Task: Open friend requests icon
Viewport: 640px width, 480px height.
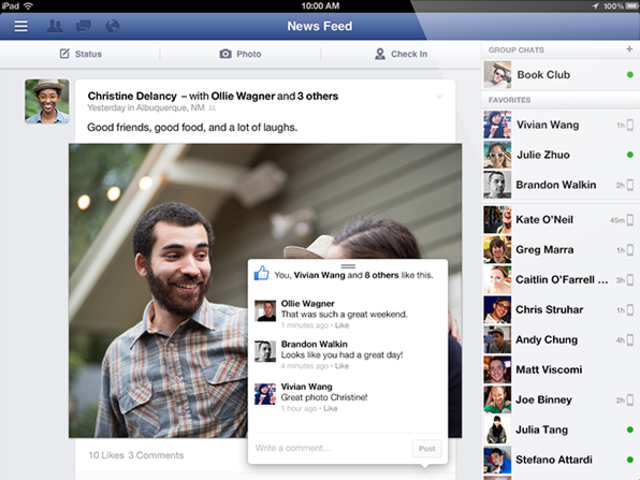Action: [55, 26]
